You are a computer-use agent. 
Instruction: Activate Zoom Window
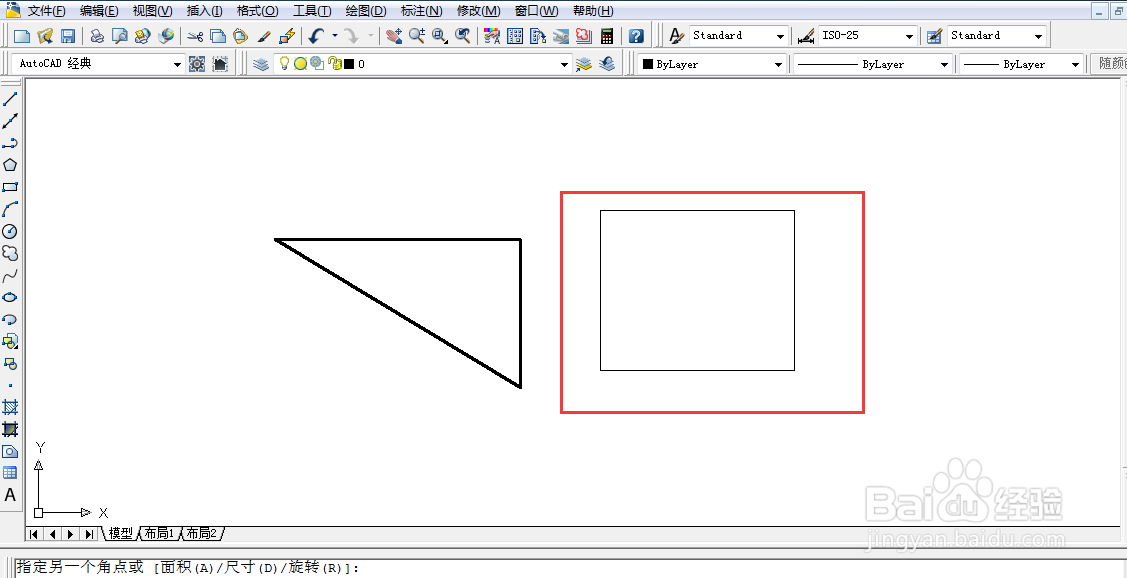440,36
